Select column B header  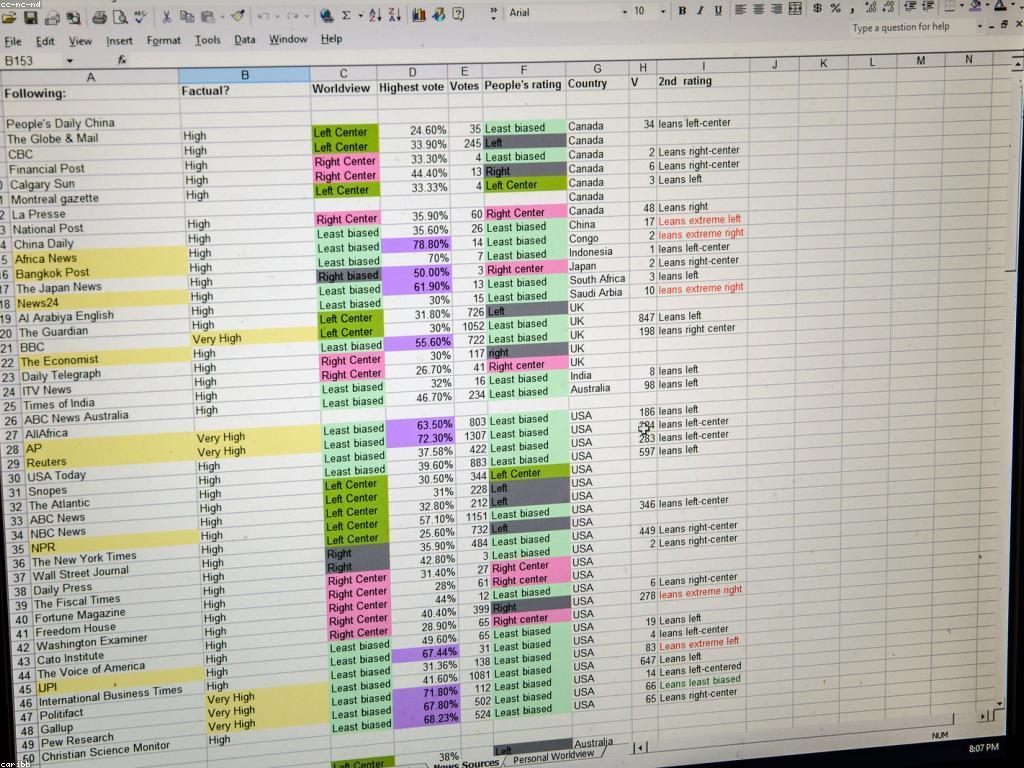click(244, 75)
